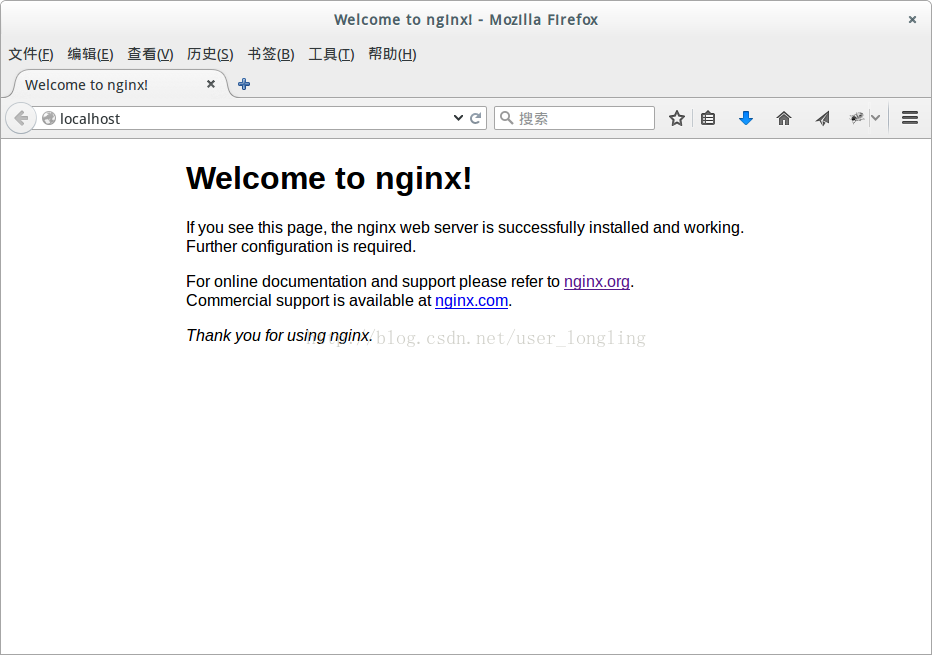Show your bookmarks list icon
Viewport: 932px width, 655px height.
click(x=707, y=118)
